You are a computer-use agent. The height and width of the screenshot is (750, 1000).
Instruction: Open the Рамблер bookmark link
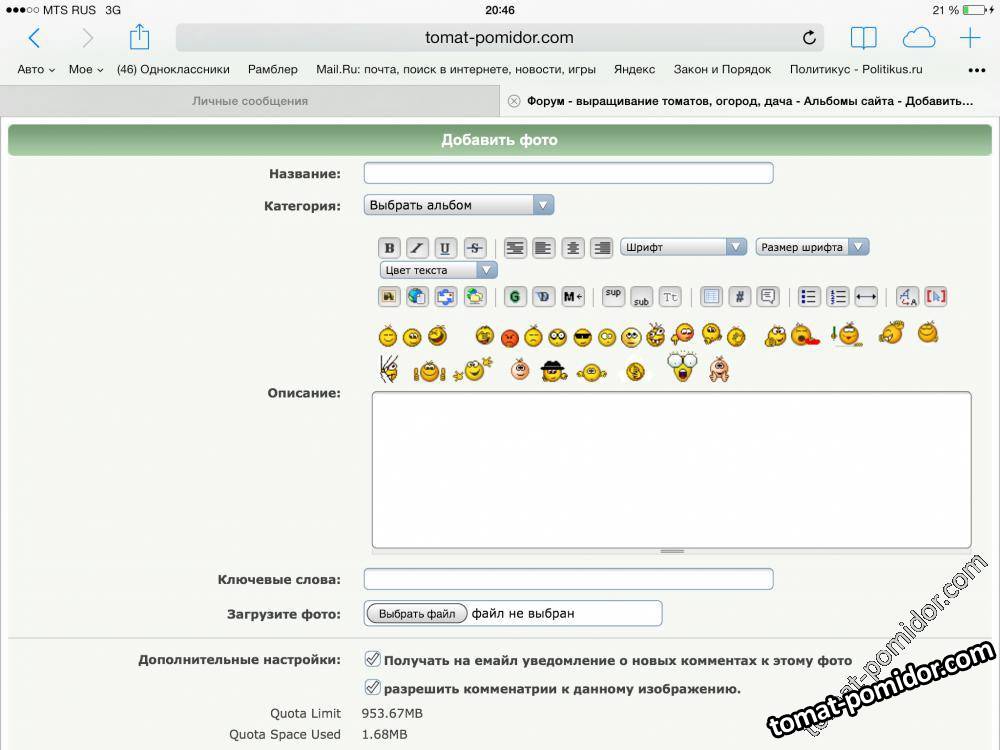272,69
